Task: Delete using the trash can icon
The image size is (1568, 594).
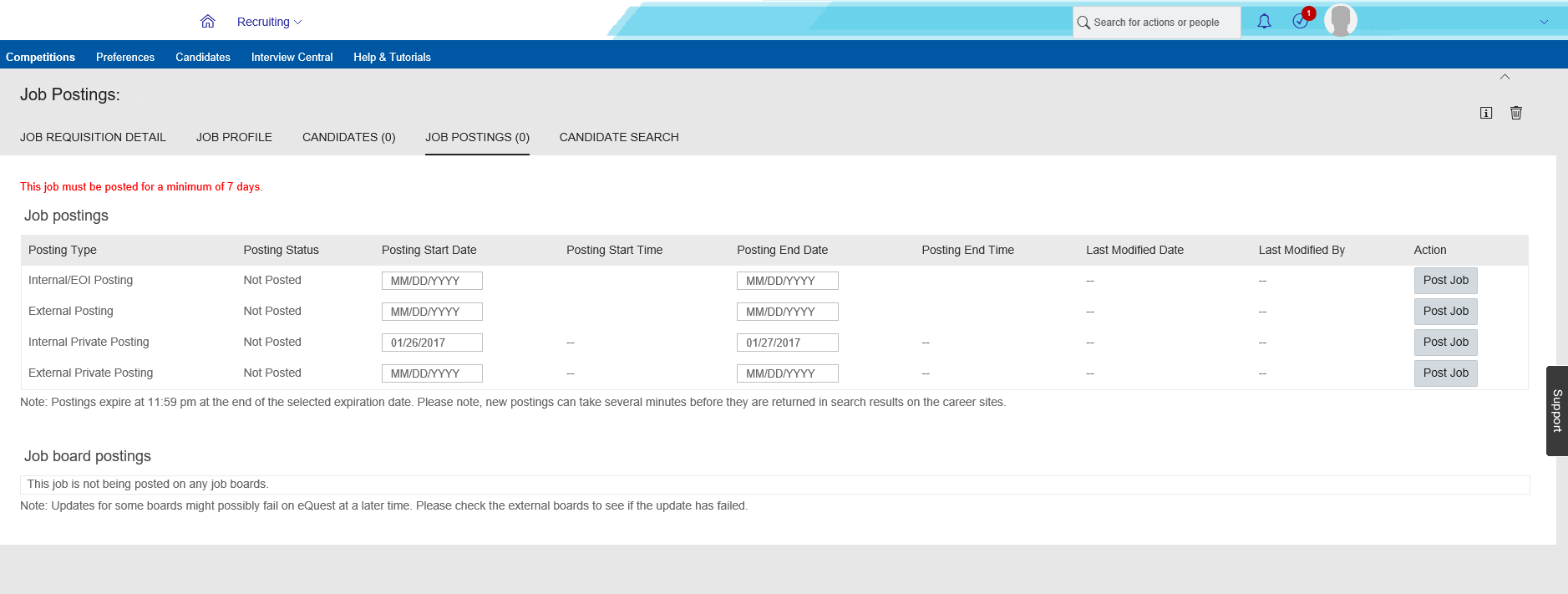Action: [1516, 113]
